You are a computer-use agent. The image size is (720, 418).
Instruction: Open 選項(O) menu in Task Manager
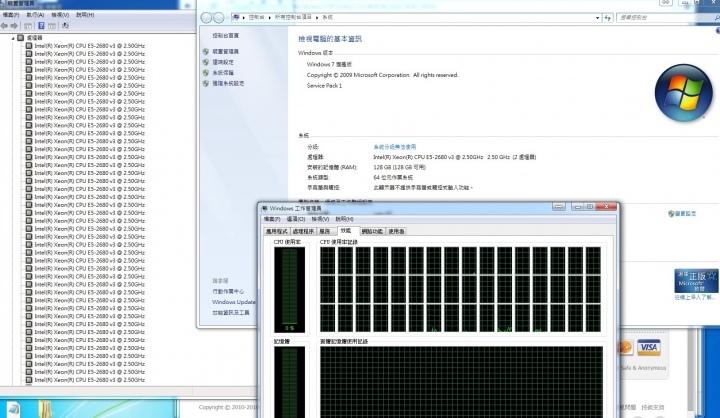pos(296,219)
